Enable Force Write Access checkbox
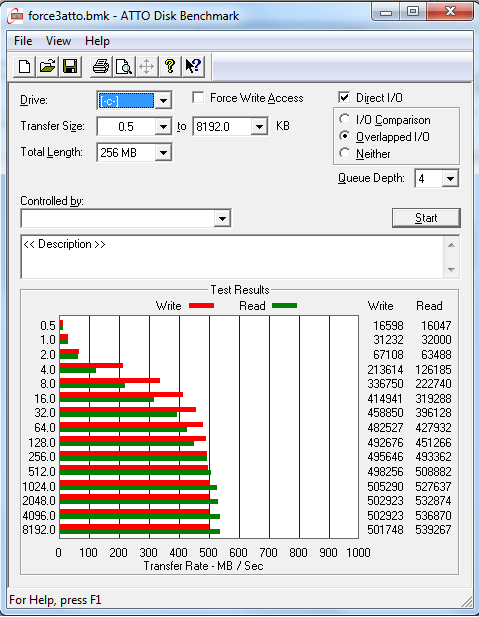479x617 pixels. [198, 97]
